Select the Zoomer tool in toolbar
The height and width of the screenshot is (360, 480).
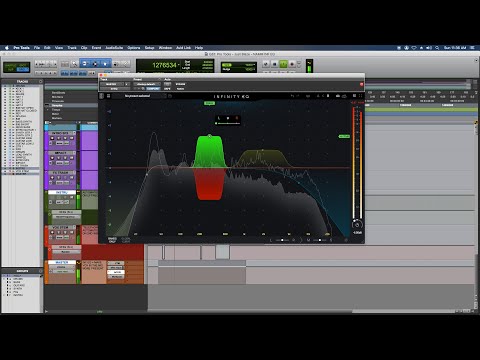point(75,63)
